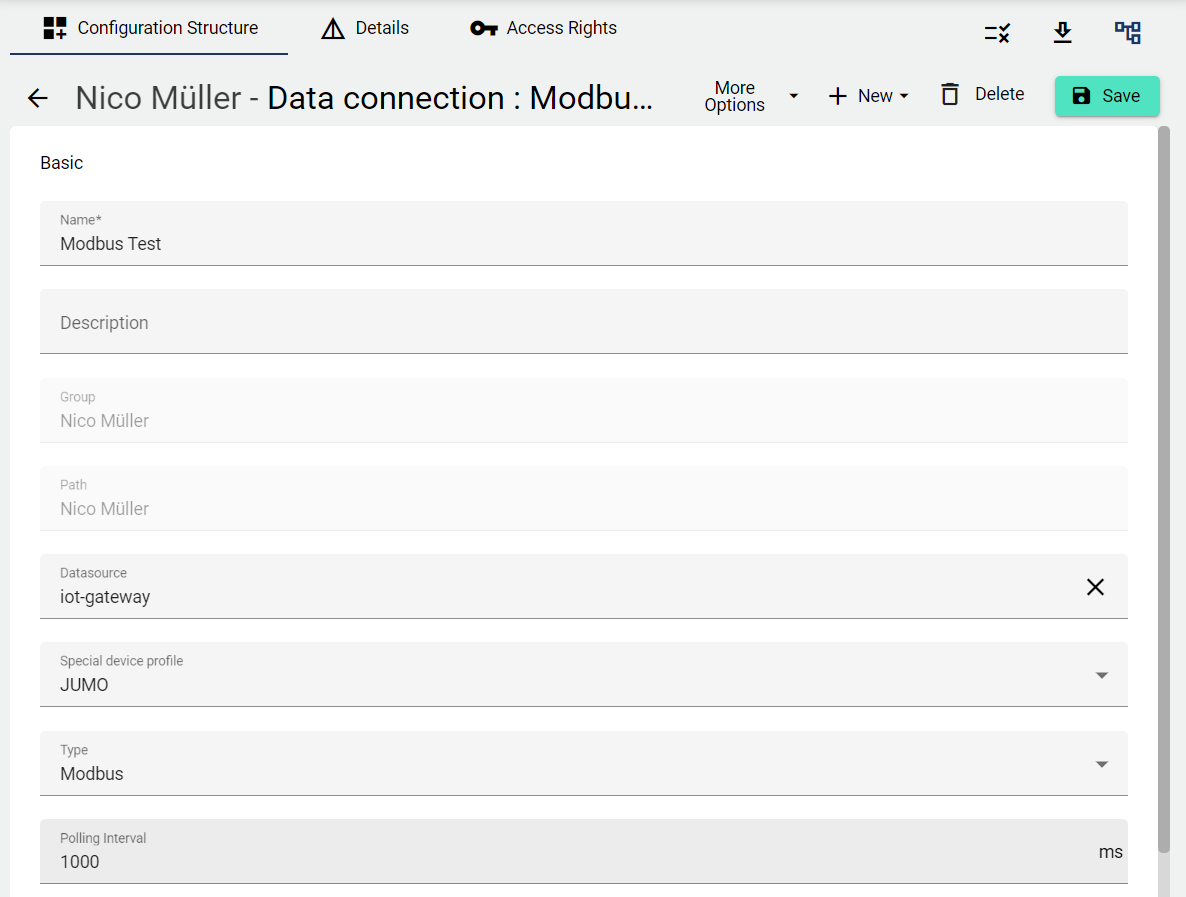Click the Save floppy disk icon
The image size is (1186, 897).
point(1082,96)
